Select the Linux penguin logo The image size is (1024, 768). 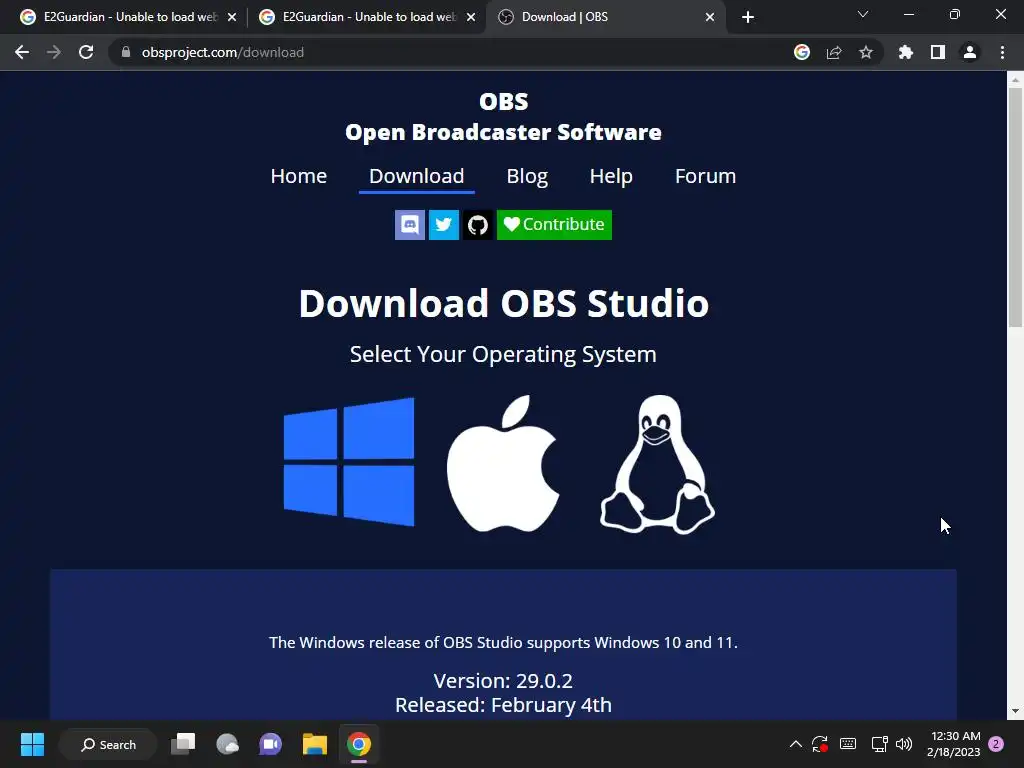(x=657, y=464)
